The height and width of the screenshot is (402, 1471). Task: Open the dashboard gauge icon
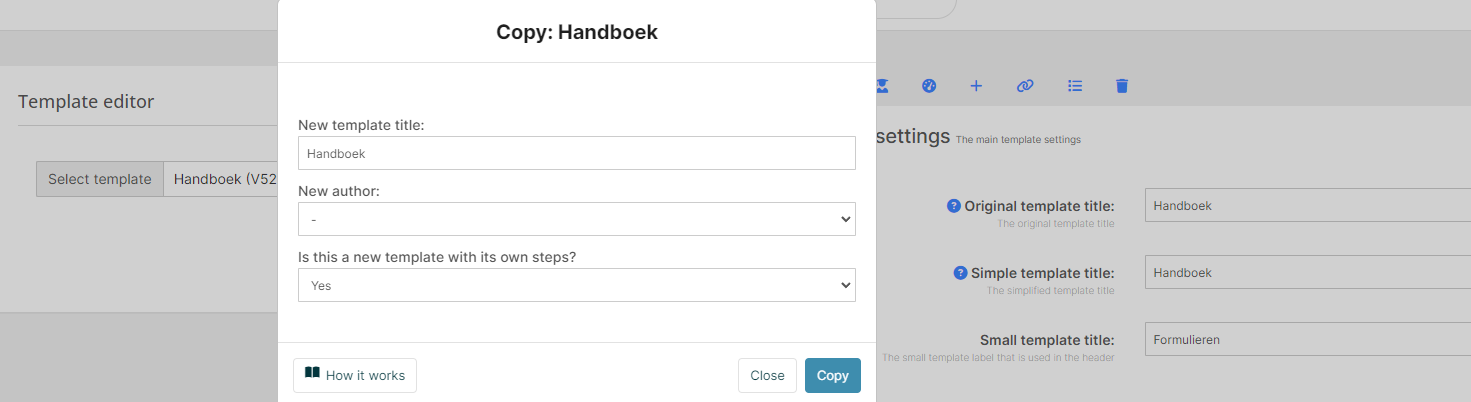coord(929,86)
